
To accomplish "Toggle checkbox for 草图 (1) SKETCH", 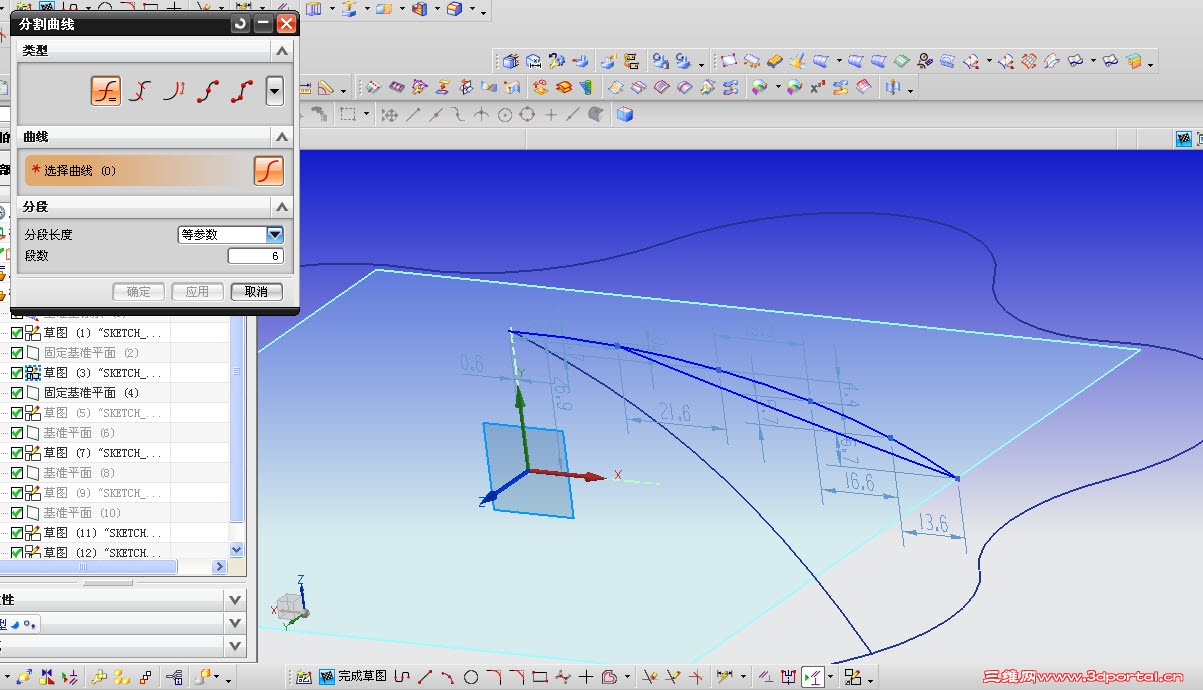I will click(x=17, y=333).
